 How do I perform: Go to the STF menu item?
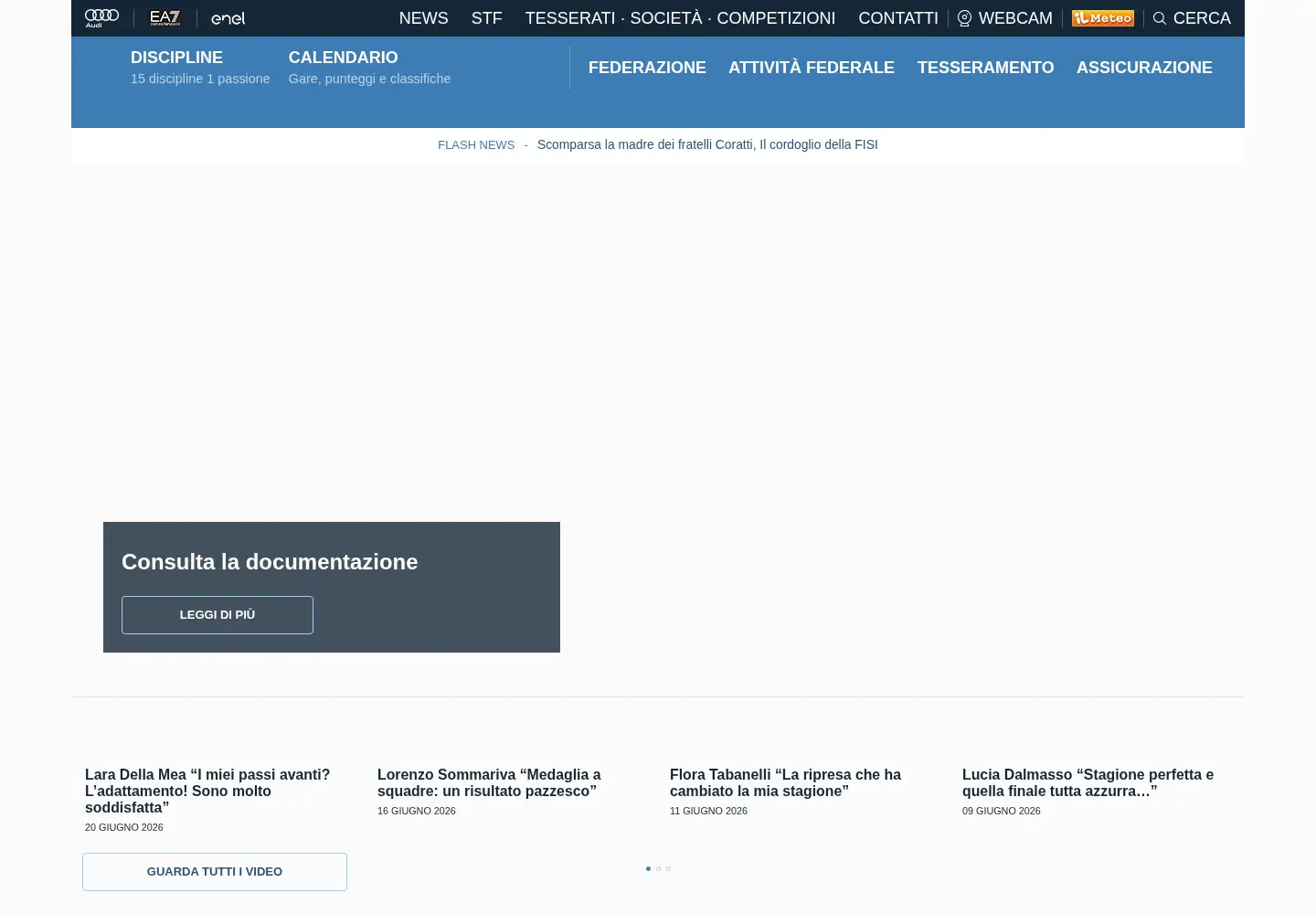pyautogui.click(x=487, y=18)
